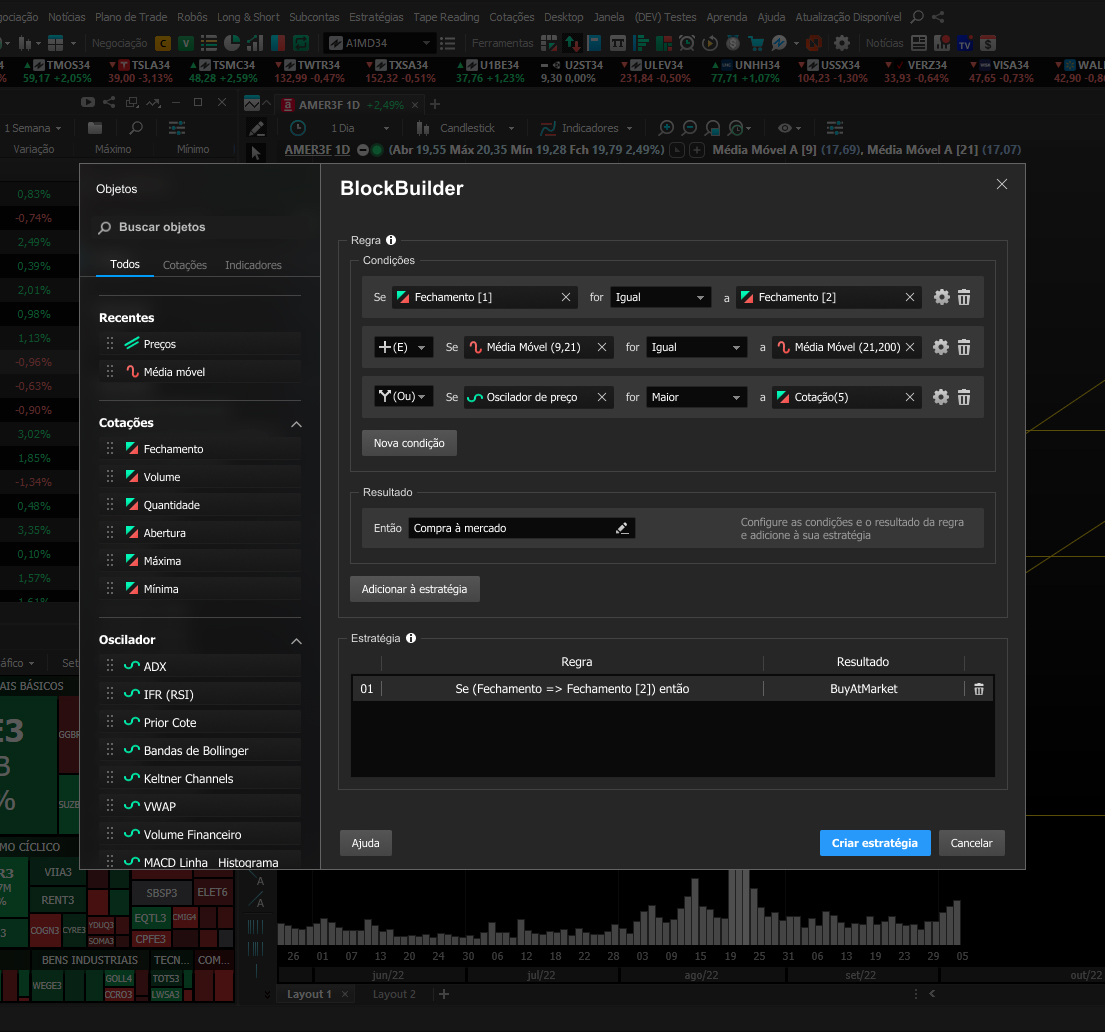1105x1032 pixels.
Task: Open the TV icon in the Notícias toolbar
Action: point(965,43)
